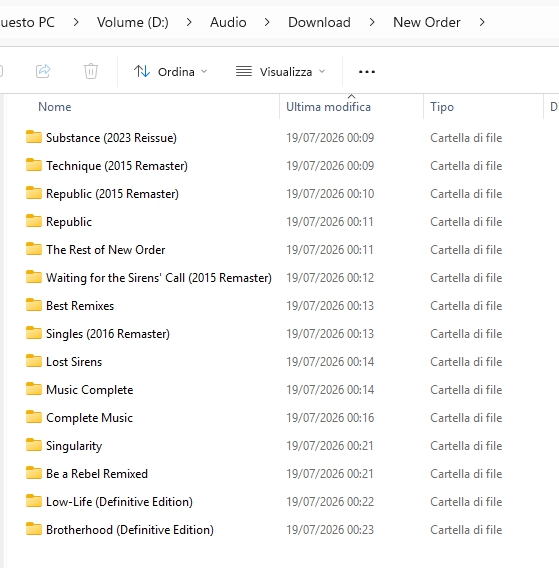The image size is (559, 568).
Task: Click "Cartella di file" in Singularity row
Action: (466, 446)
